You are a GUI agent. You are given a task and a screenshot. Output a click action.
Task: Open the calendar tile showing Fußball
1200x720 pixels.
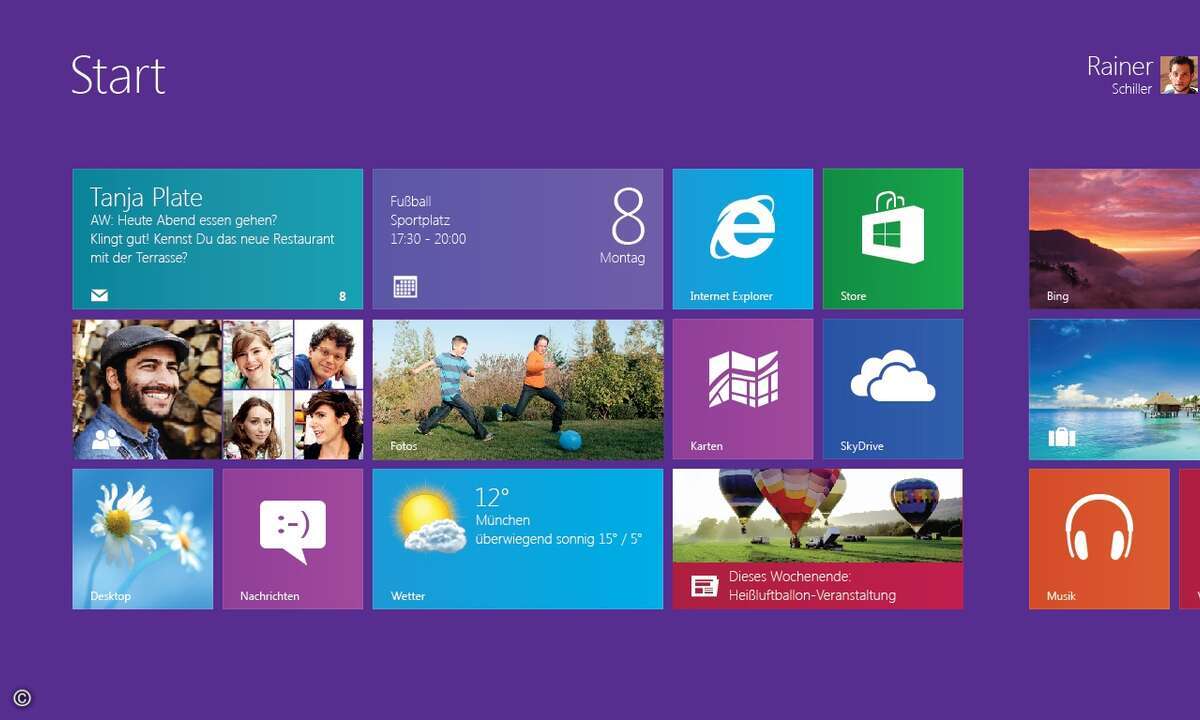pos(518,239)
